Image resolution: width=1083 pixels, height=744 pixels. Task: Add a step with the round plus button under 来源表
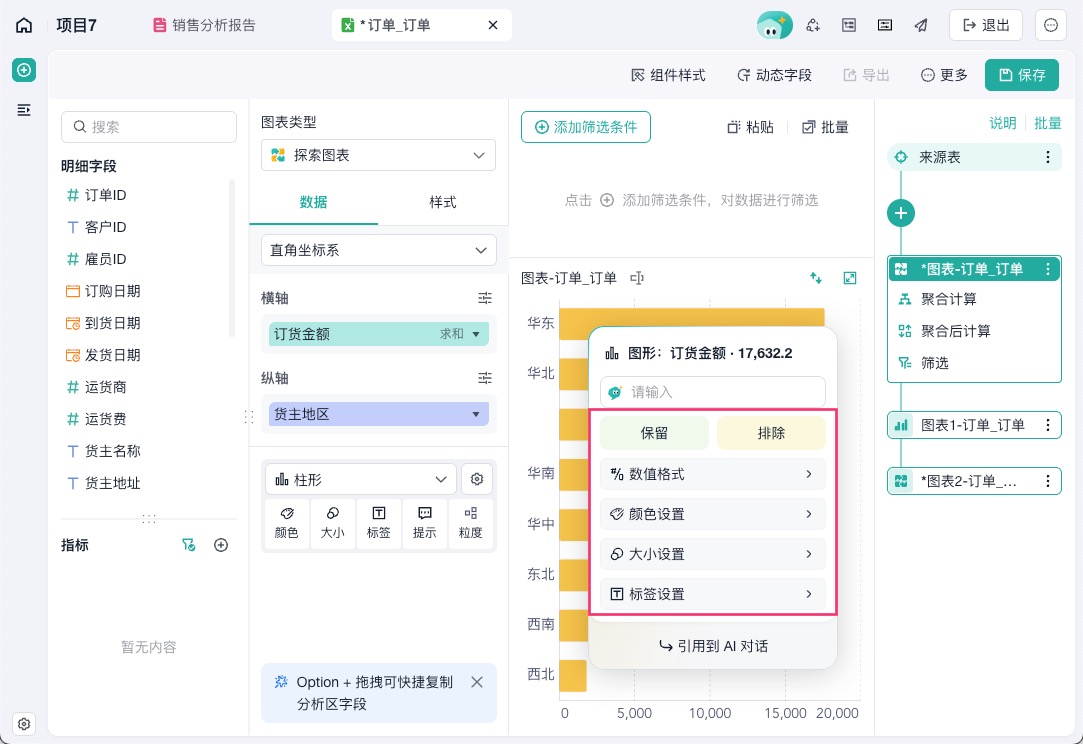tap(901, 213)
